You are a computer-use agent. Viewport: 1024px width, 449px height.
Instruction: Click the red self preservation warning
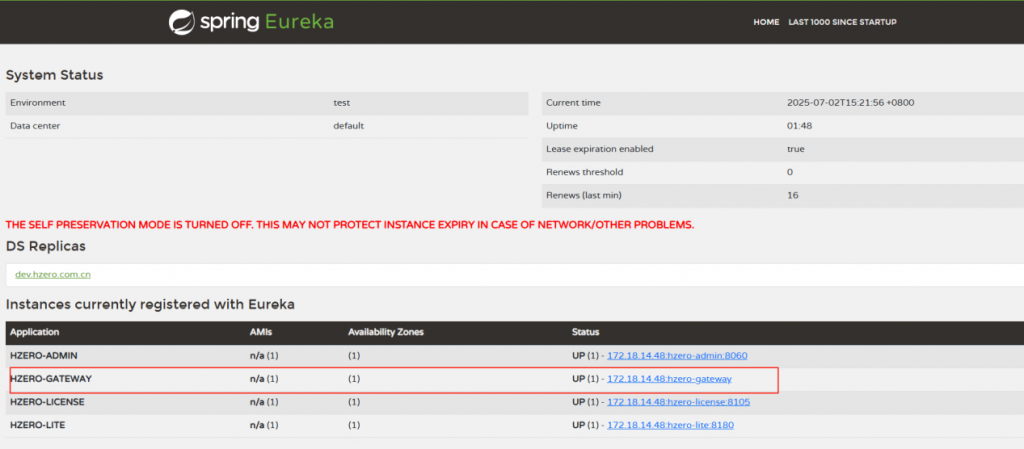click(x=350, y=224)
